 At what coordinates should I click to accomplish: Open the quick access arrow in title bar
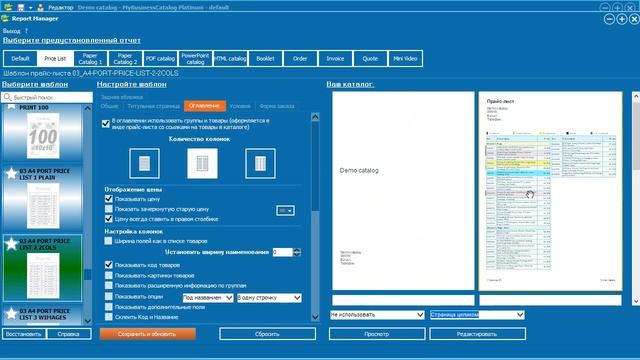(31, 8)
